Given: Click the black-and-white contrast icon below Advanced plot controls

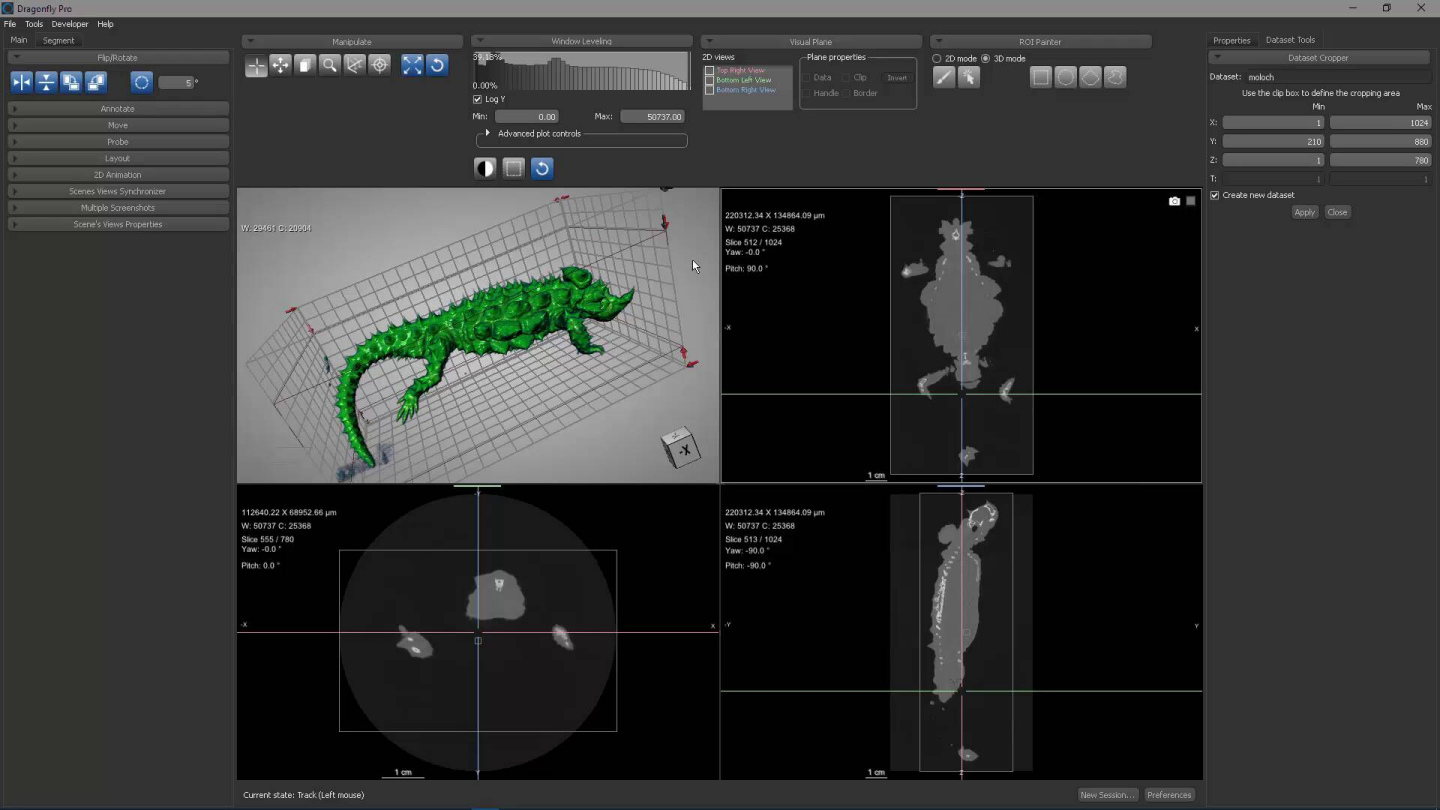Looking at the screenshot, I should tap(484, 168).
